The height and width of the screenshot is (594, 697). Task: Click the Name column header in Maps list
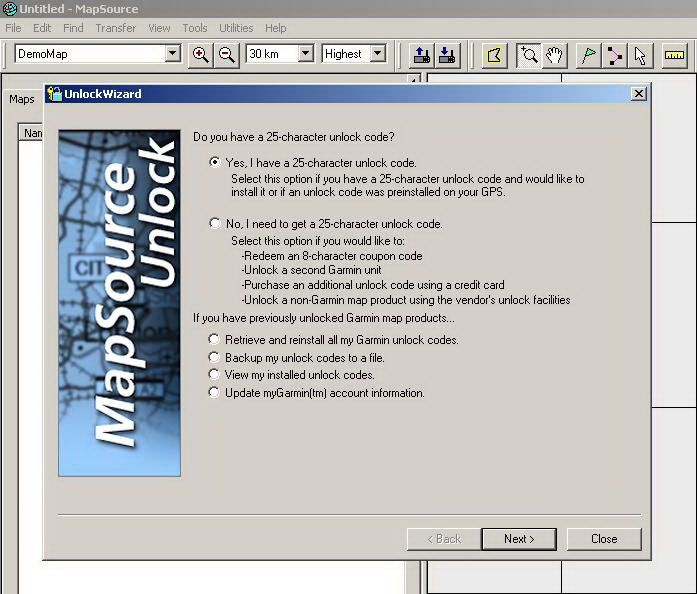coord(31,133)
